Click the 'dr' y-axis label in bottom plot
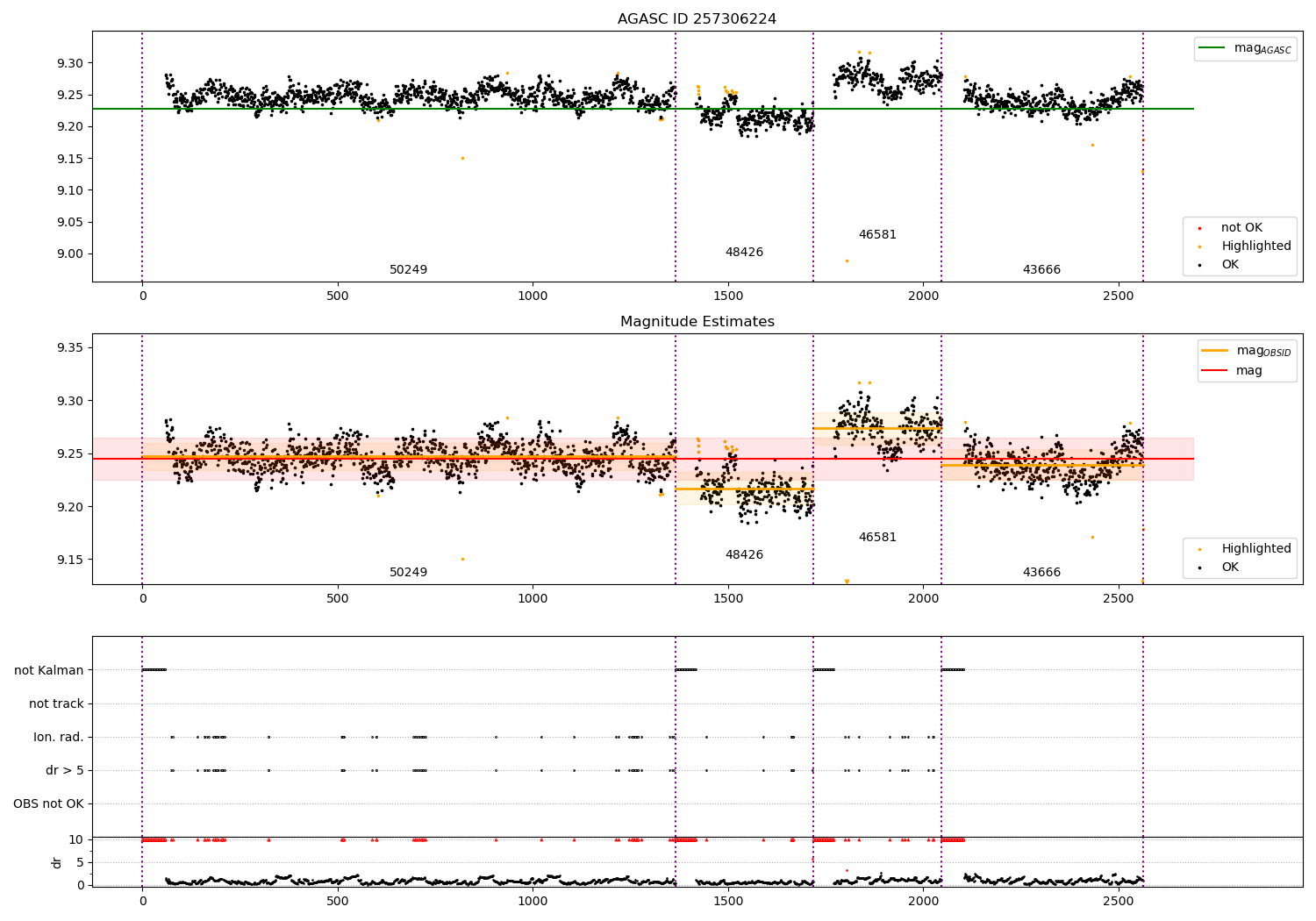The width and height of the screenshot is (1316, 921). pyautogui.click(x=57, y=862)
